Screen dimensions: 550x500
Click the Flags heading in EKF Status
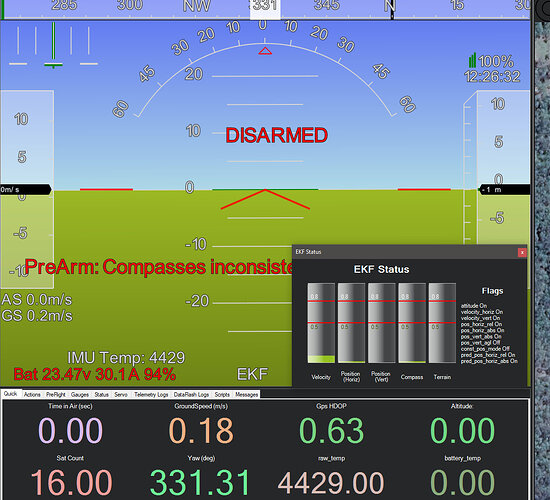pyautogui.click(x=492, y=291)
